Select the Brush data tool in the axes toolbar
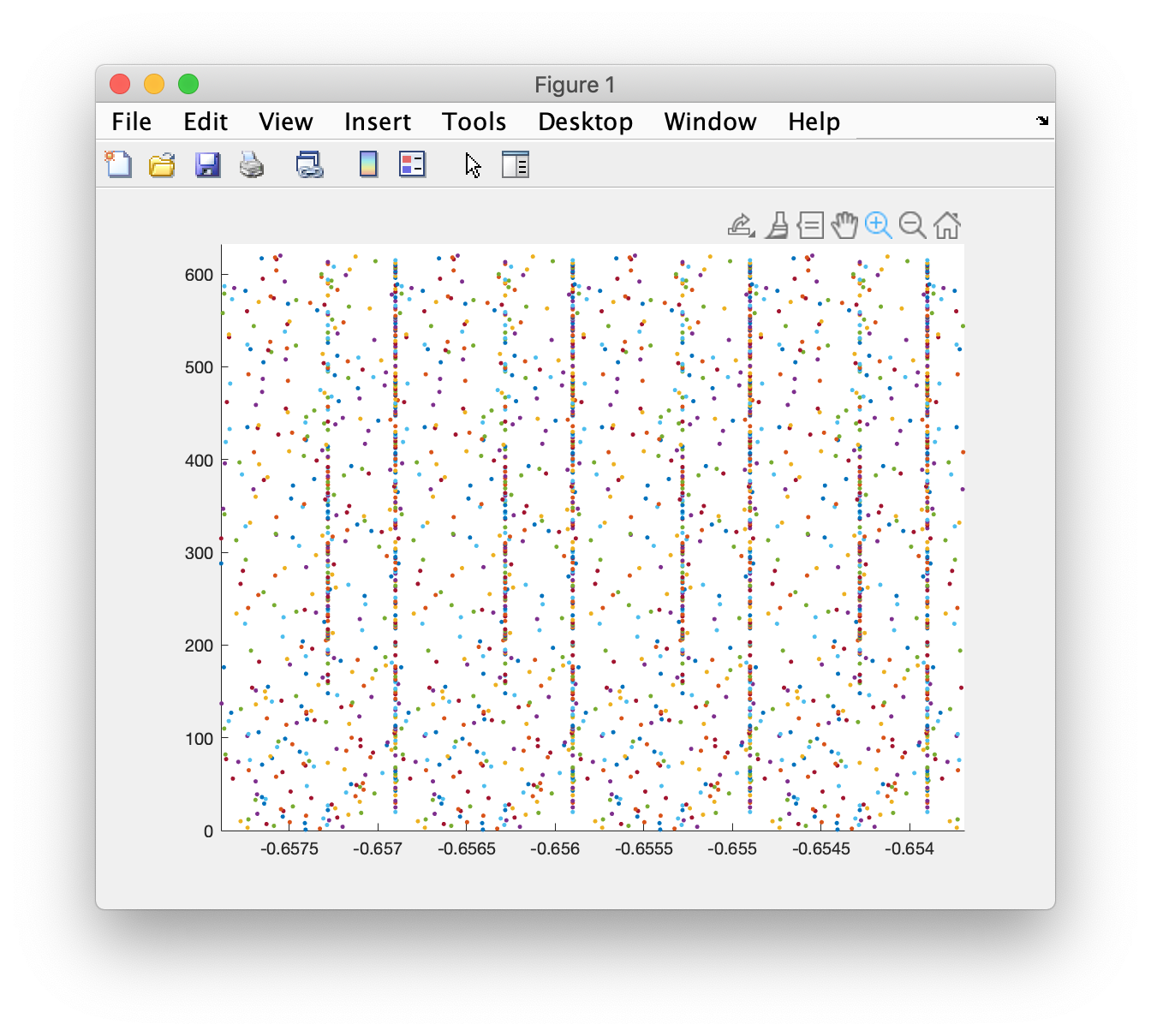The image size is (1151, 1036). [x=776, y=226]
